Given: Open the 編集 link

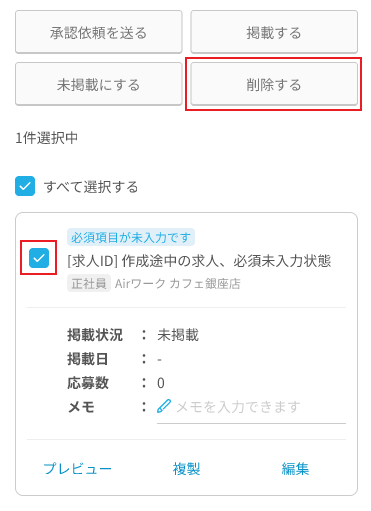Looking at the screenshot, I should 295,468.
